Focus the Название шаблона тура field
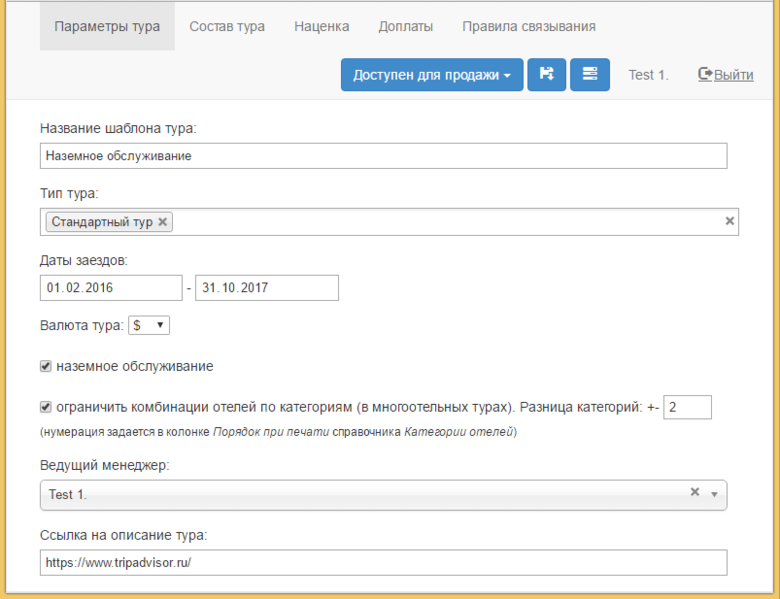The width and height of the screenshot is (780, 599). click(383, 156)
